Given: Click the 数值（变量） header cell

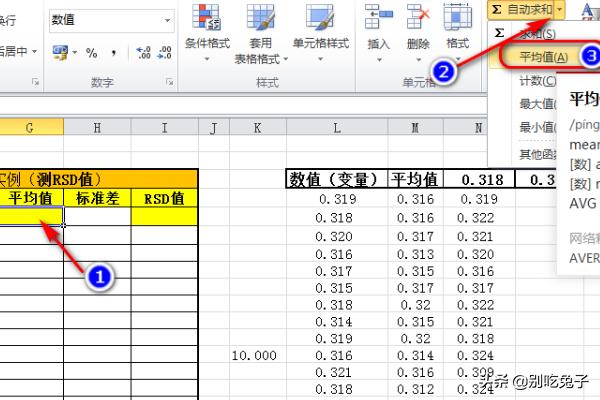Looking at the screenshot, I should [x=337, y=179].
